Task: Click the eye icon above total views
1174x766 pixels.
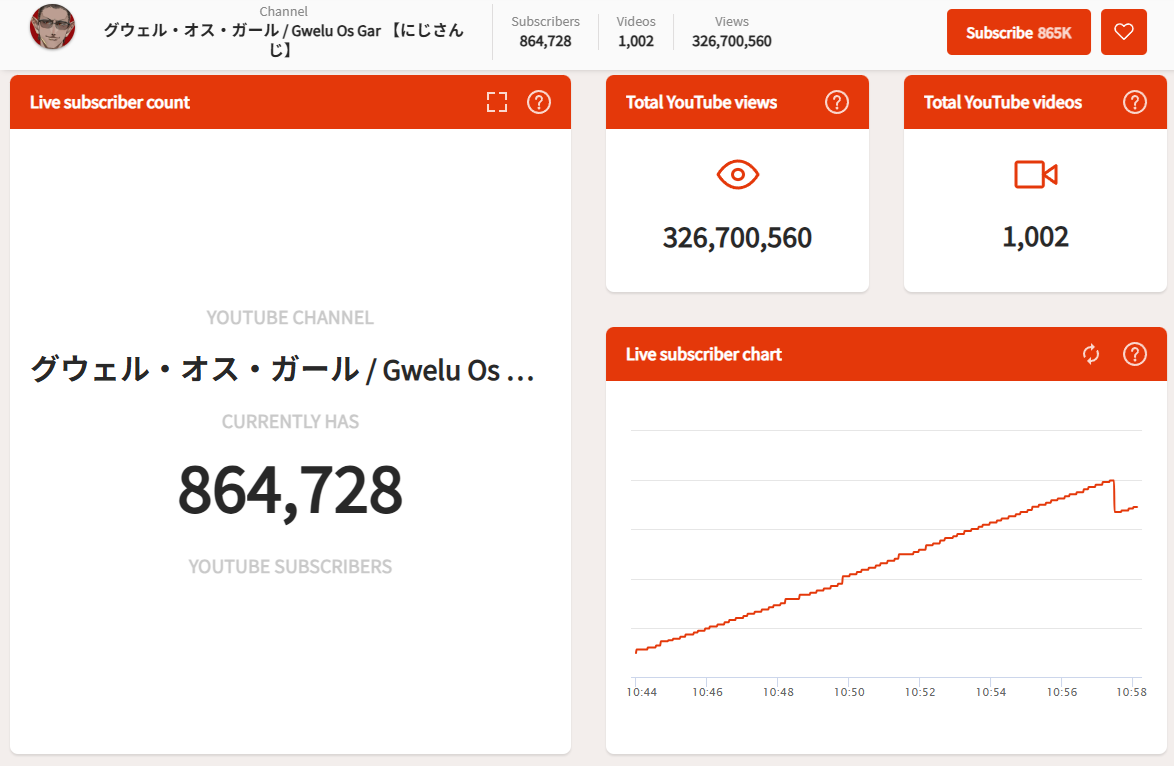Action: 738,175
